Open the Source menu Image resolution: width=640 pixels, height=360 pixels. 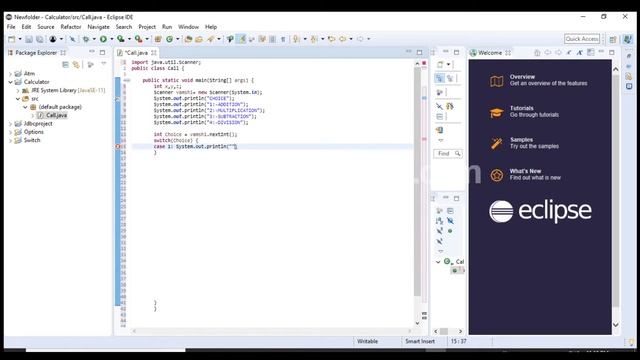tap(46, 27)
